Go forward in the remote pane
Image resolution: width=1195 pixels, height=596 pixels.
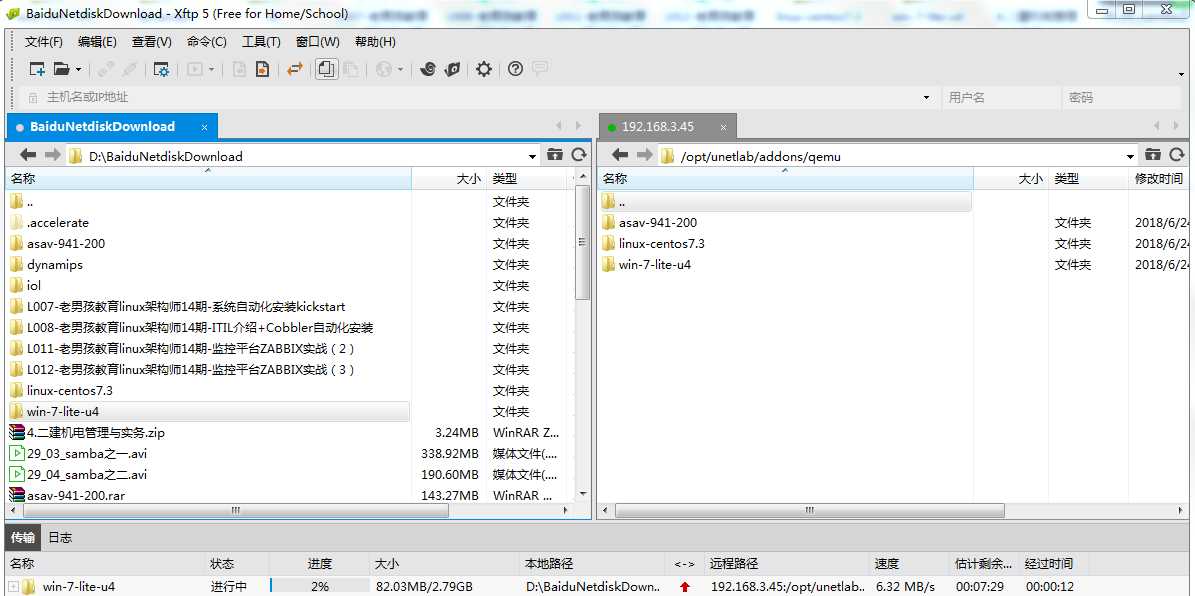644,155
